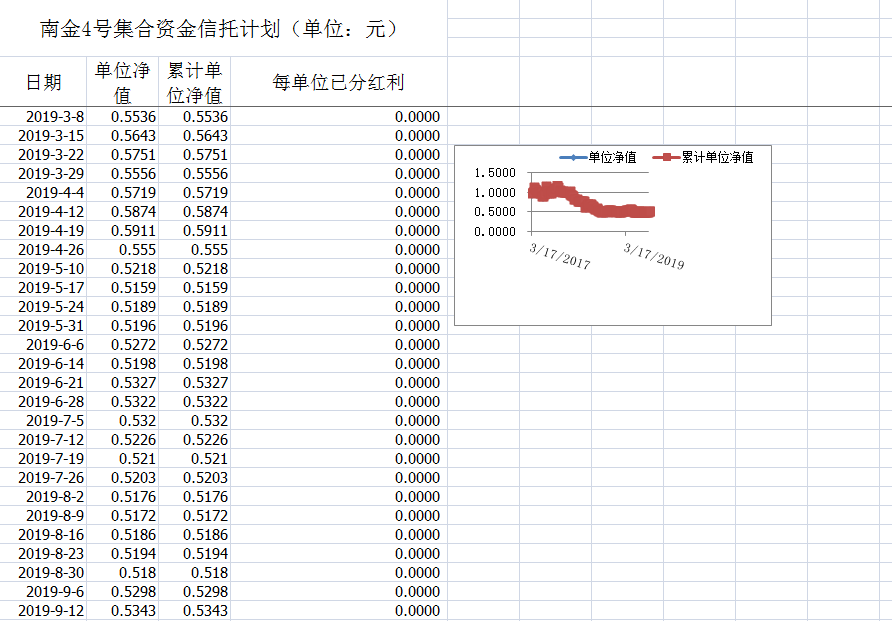
Task: Select date cell 2019-3-22
Action: [x=43, y=155]
